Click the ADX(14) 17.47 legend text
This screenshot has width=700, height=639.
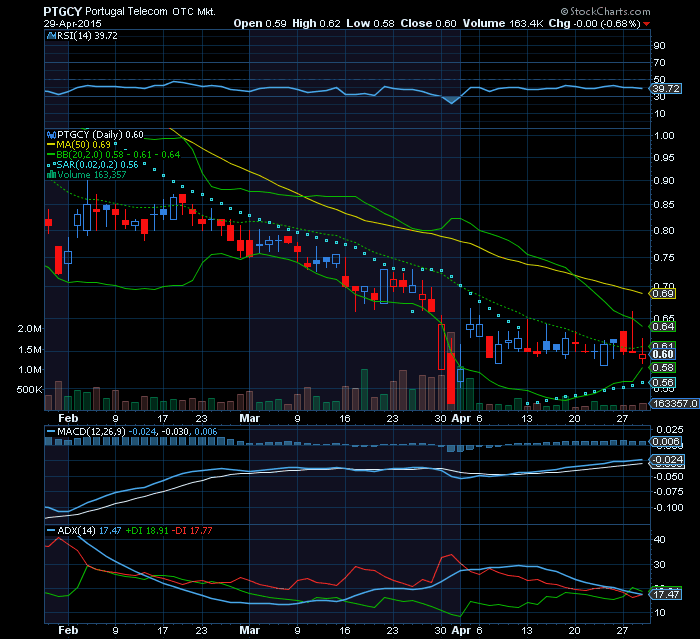pyautogui.click(x=89, y=530)
